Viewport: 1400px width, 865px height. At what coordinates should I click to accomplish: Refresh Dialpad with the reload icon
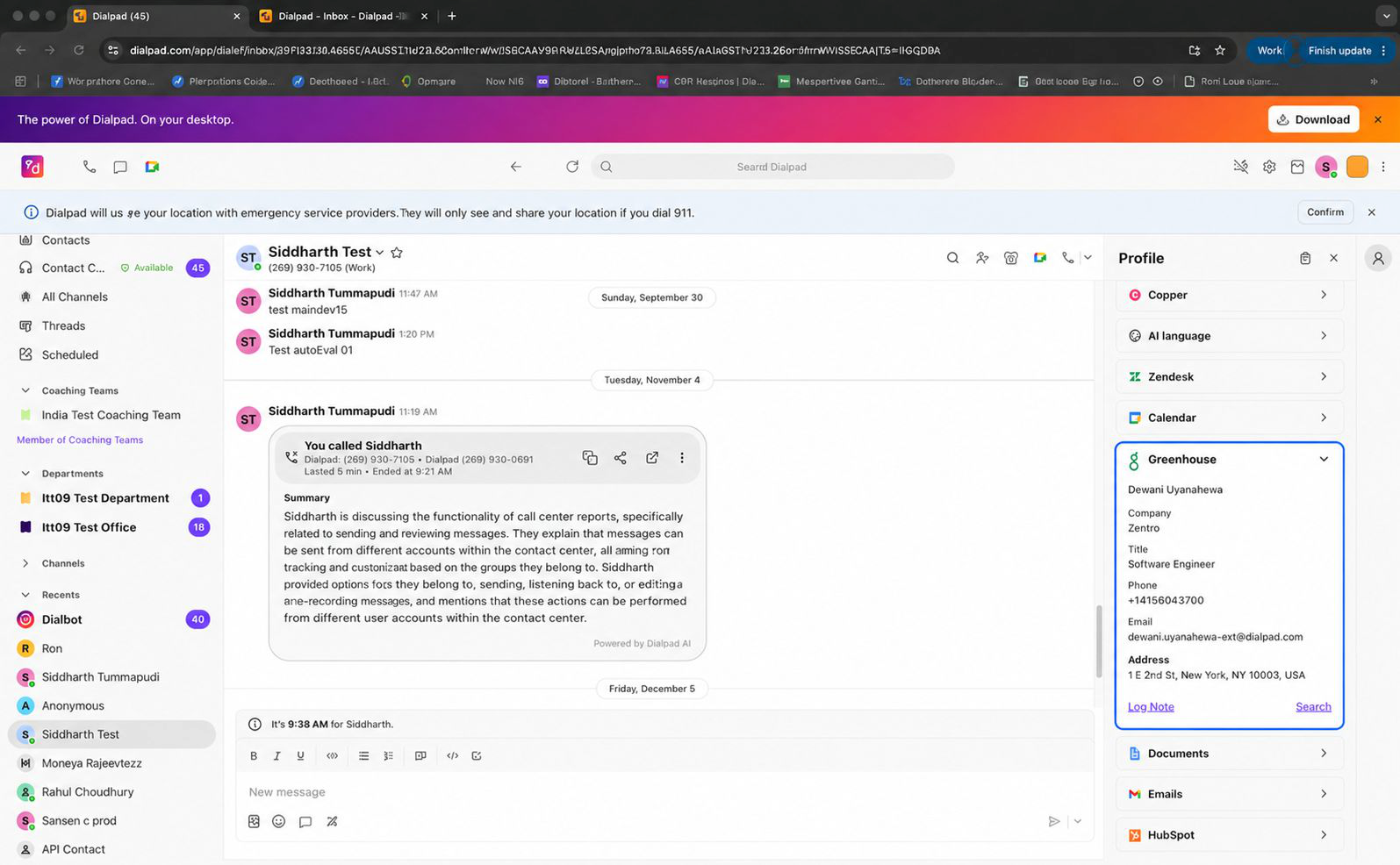[x=572, y=167]
